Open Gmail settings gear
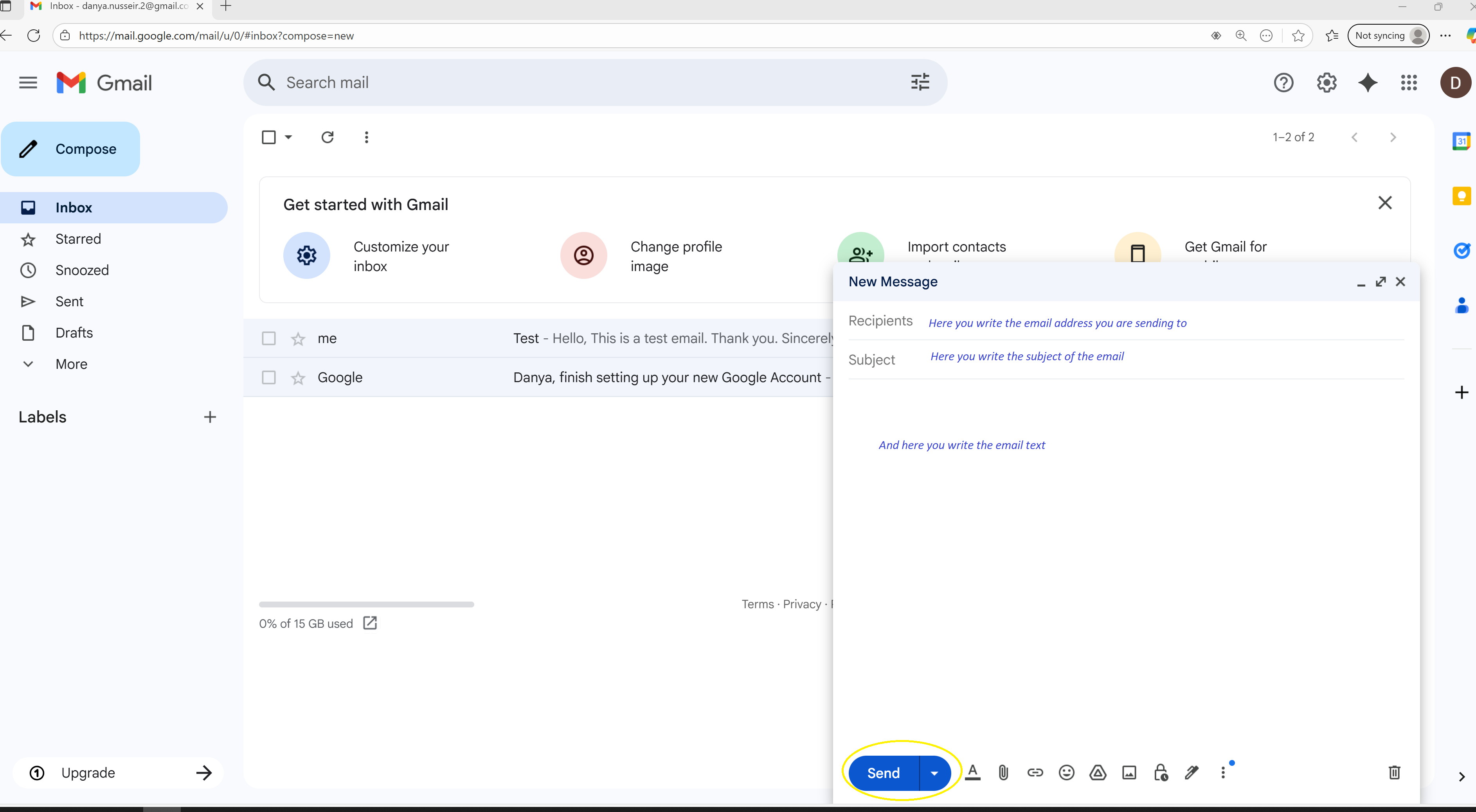1476x812 pixels. click(1326, 83)
